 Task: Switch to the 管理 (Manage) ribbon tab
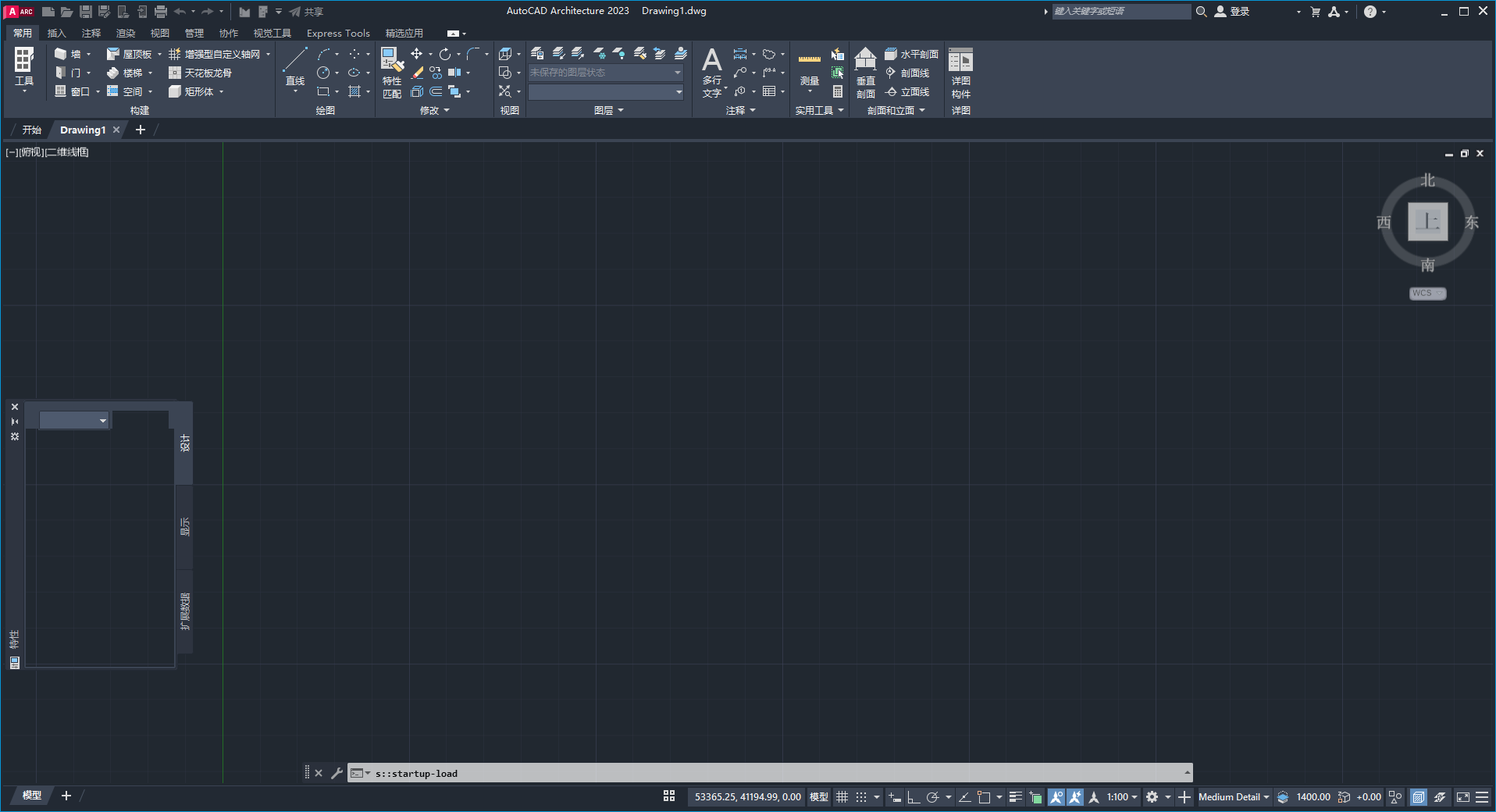194,33
